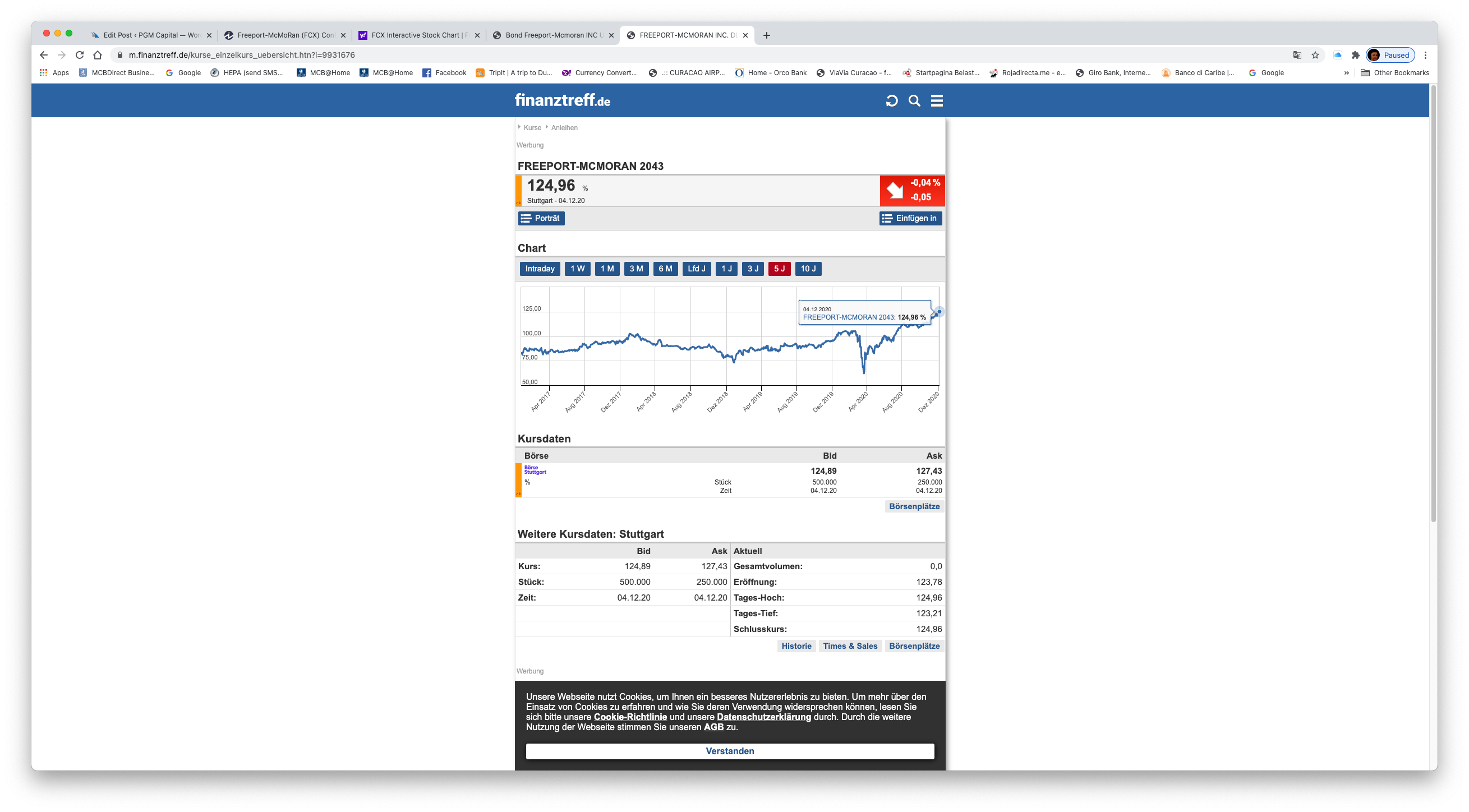
Task: Go back with browser back arrow
Action: pyautogui.click(x=44, y=55)
